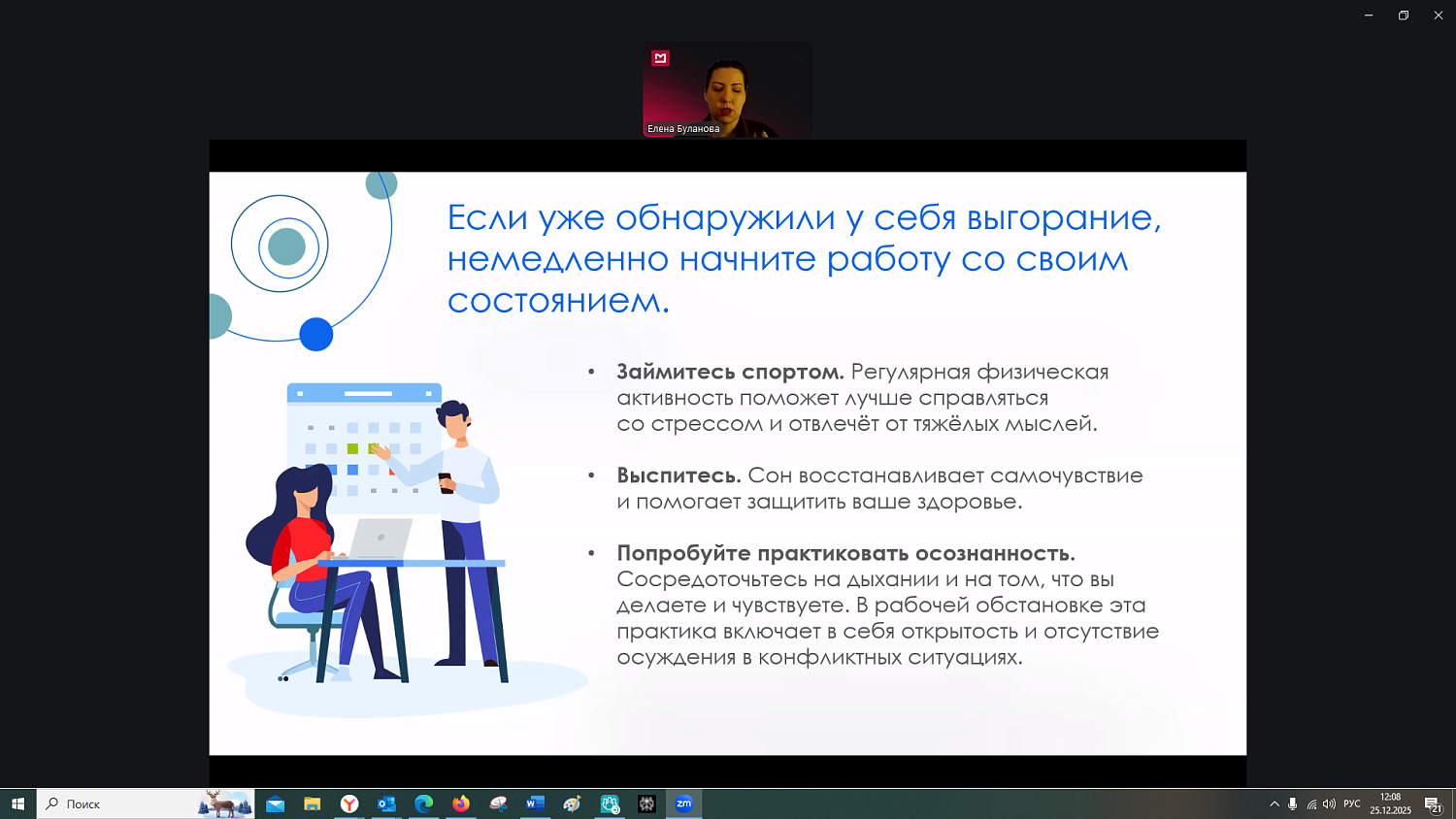Open Wi-Fi network settings from the tray
Screen dimensions: 1456x819
pyautogui.click(x=1310, y=803)
